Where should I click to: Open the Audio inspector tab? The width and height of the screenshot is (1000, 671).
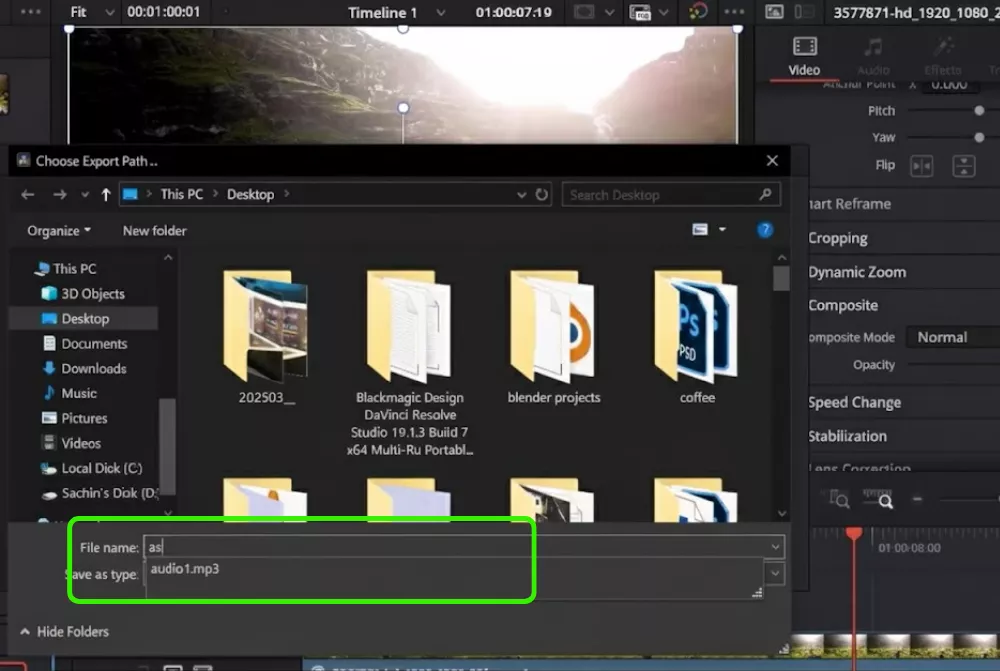click(873, 55)
